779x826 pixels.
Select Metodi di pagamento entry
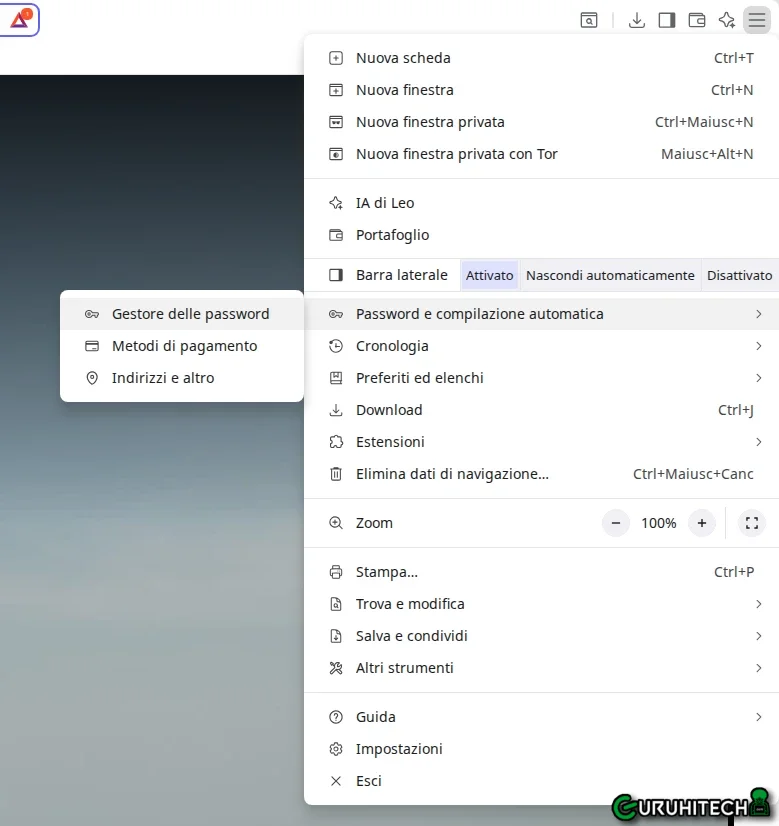(x=184, y=346)
